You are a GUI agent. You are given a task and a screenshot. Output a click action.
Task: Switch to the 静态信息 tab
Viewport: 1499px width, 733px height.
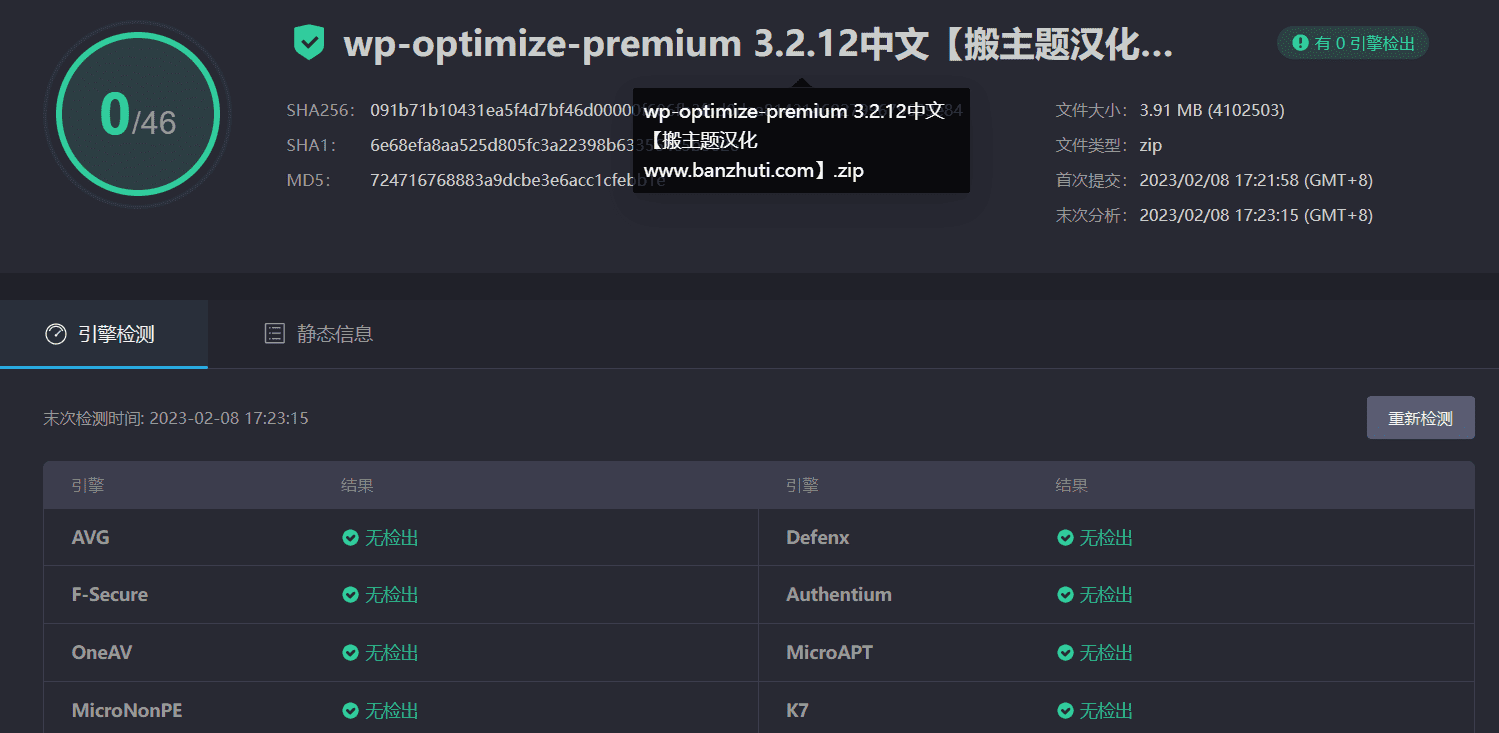(318, 334)
